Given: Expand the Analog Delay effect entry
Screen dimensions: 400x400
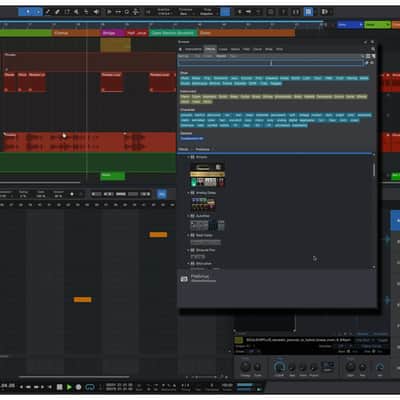Looking at the screenshot, I should pos(188,193).
